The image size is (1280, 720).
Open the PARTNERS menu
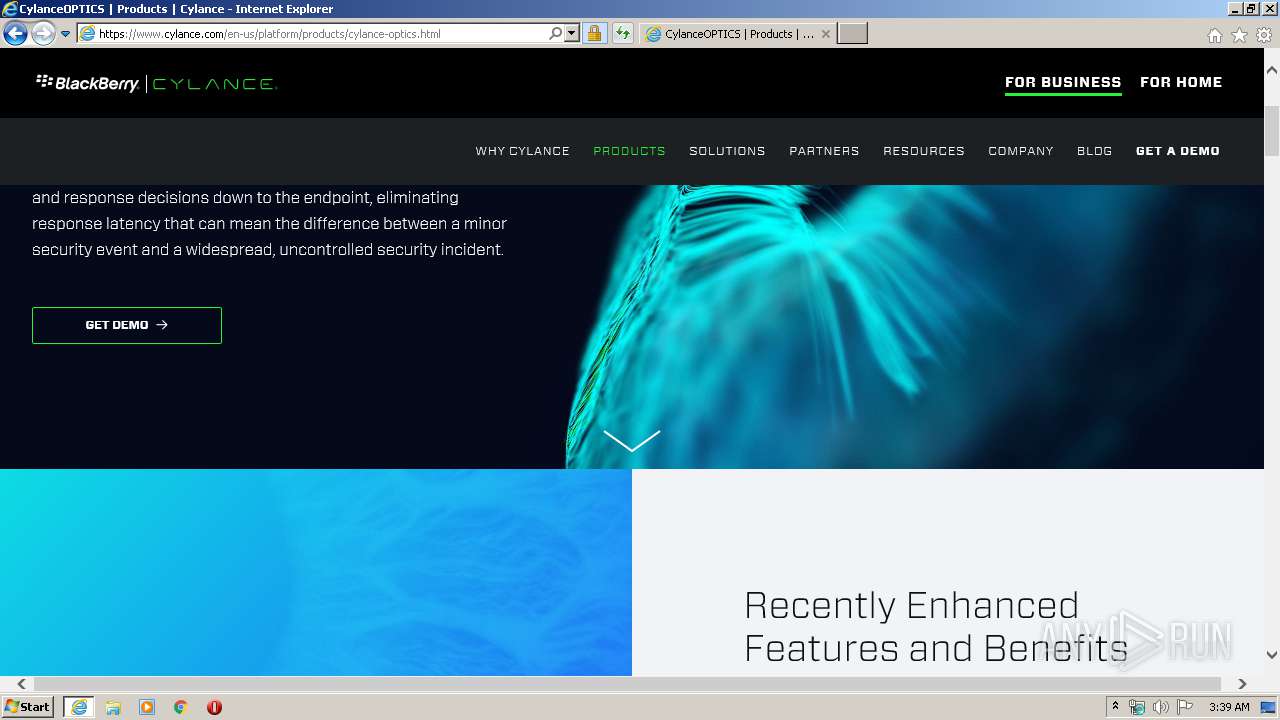(824, 151)
